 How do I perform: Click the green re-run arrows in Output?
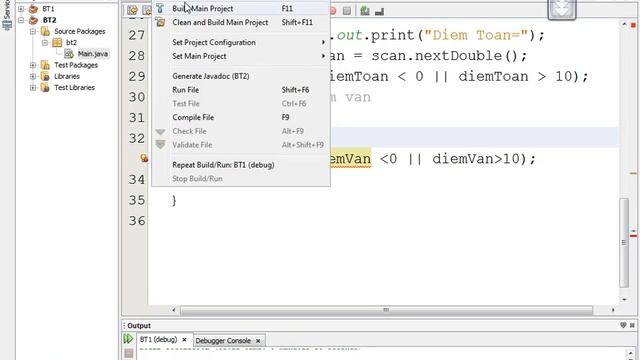click(x=128, y=339)
